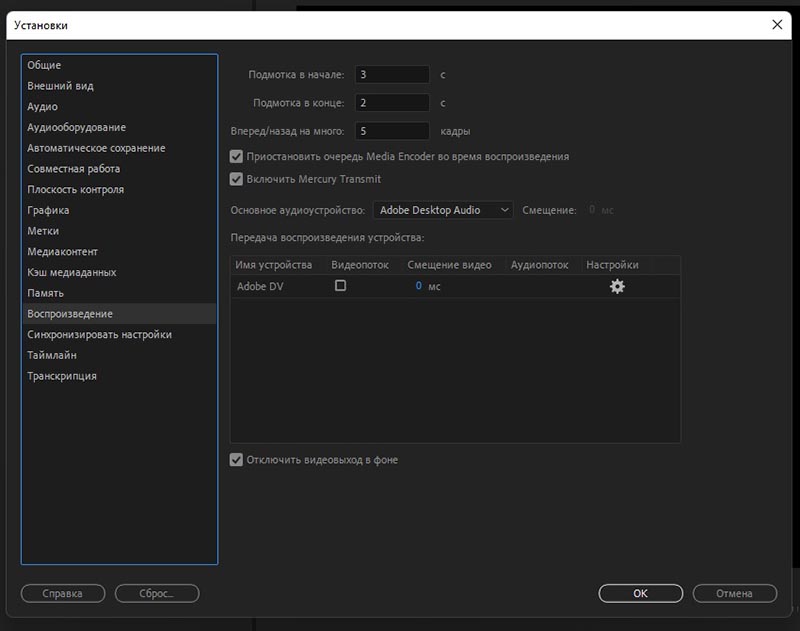Viewport: 800px width, 631px height.
Task: Edit the Вперед/назад на много value
Action: (392, 130)
